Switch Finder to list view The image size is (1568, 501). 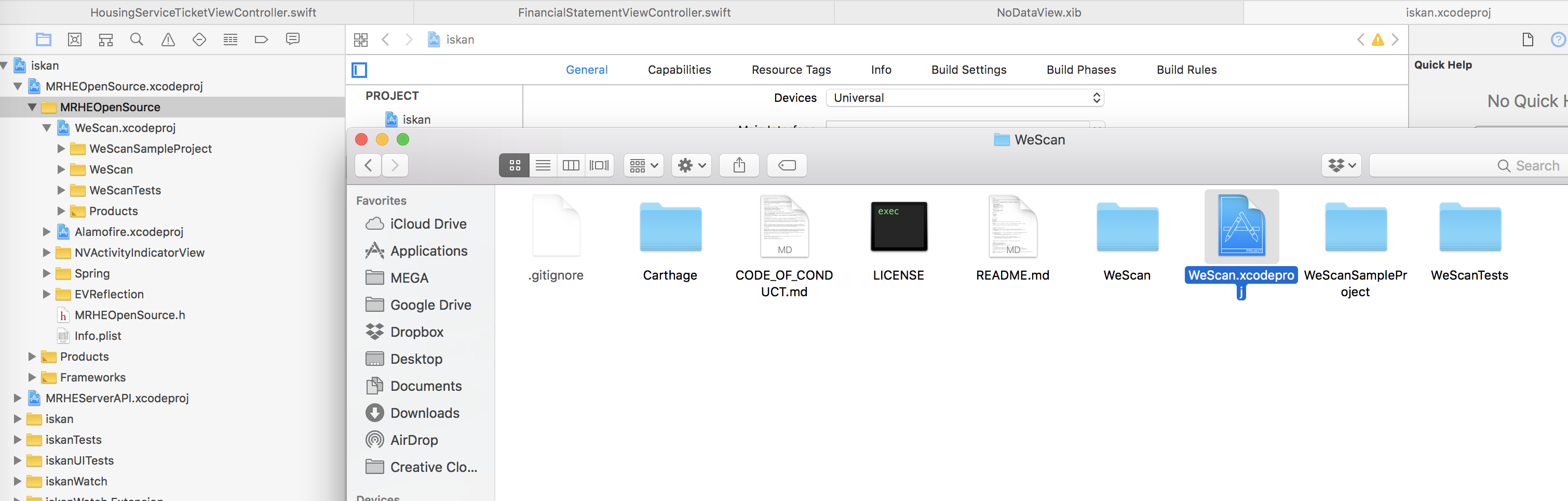click(x=543, y=165)
